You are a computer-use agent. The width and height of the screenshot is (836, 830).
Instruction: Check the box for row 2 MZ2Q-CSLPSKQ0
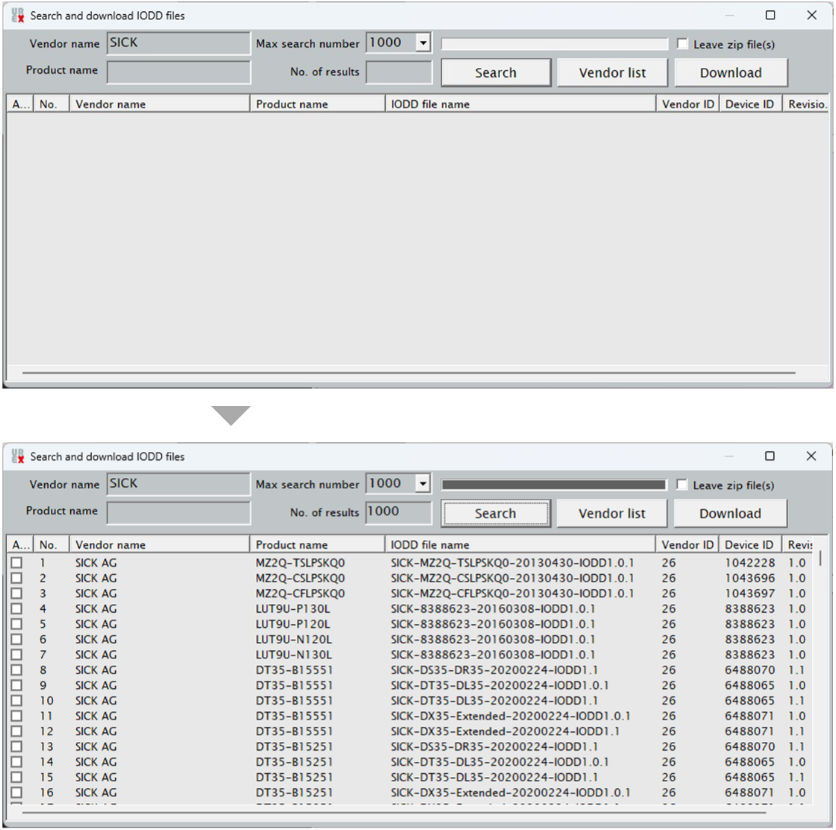pyautogui.click(x=17, y=578)
